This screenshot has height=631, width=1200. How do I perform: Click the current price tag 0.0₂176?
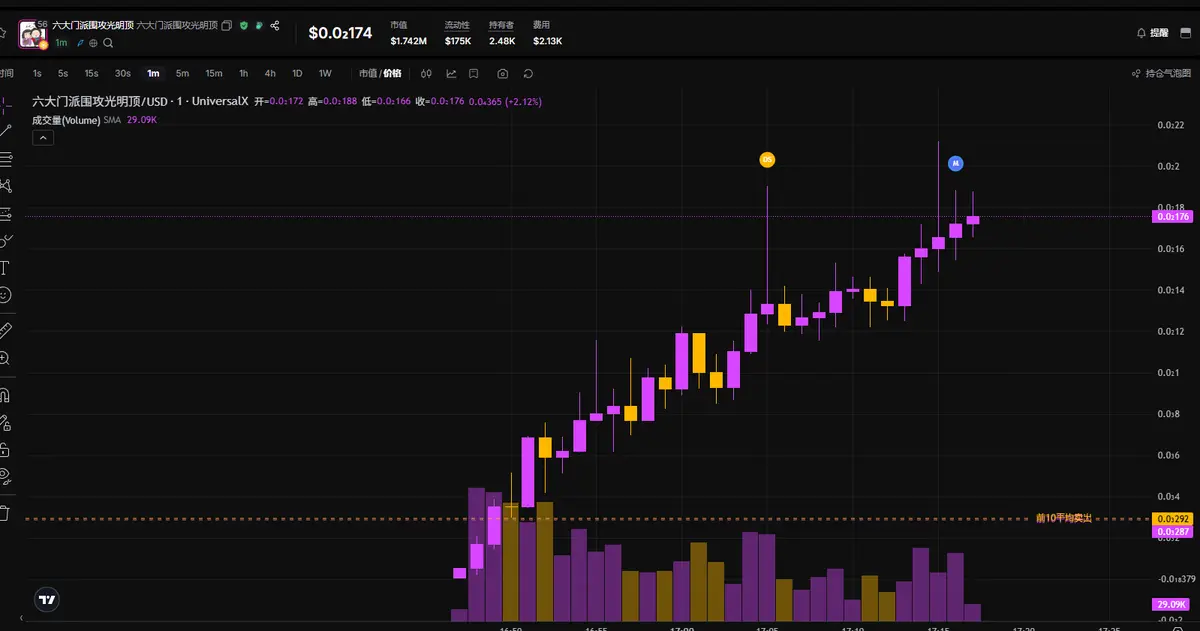(x=1172, y=216)
